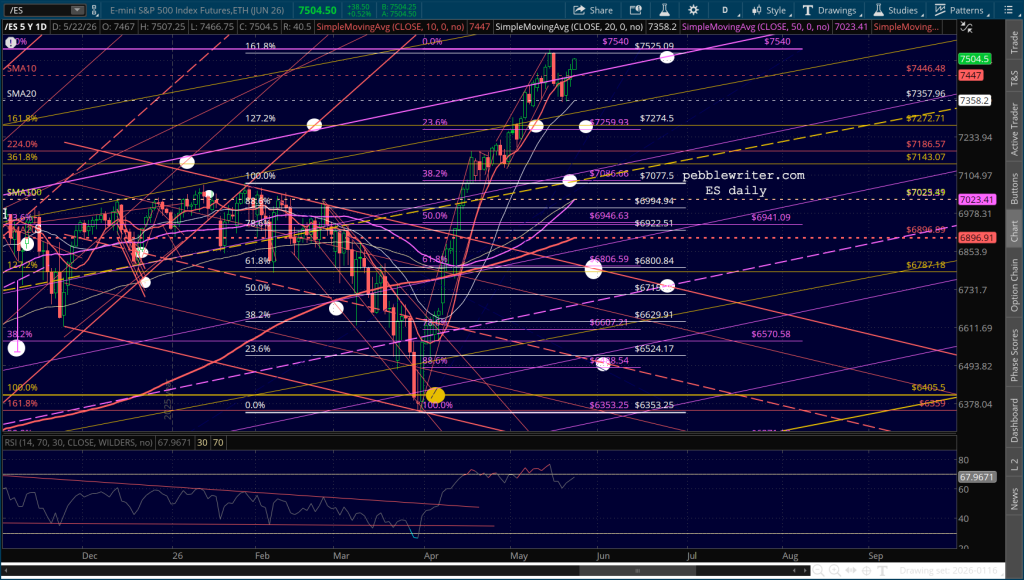Open the chart alerts icon

(635, 10)
